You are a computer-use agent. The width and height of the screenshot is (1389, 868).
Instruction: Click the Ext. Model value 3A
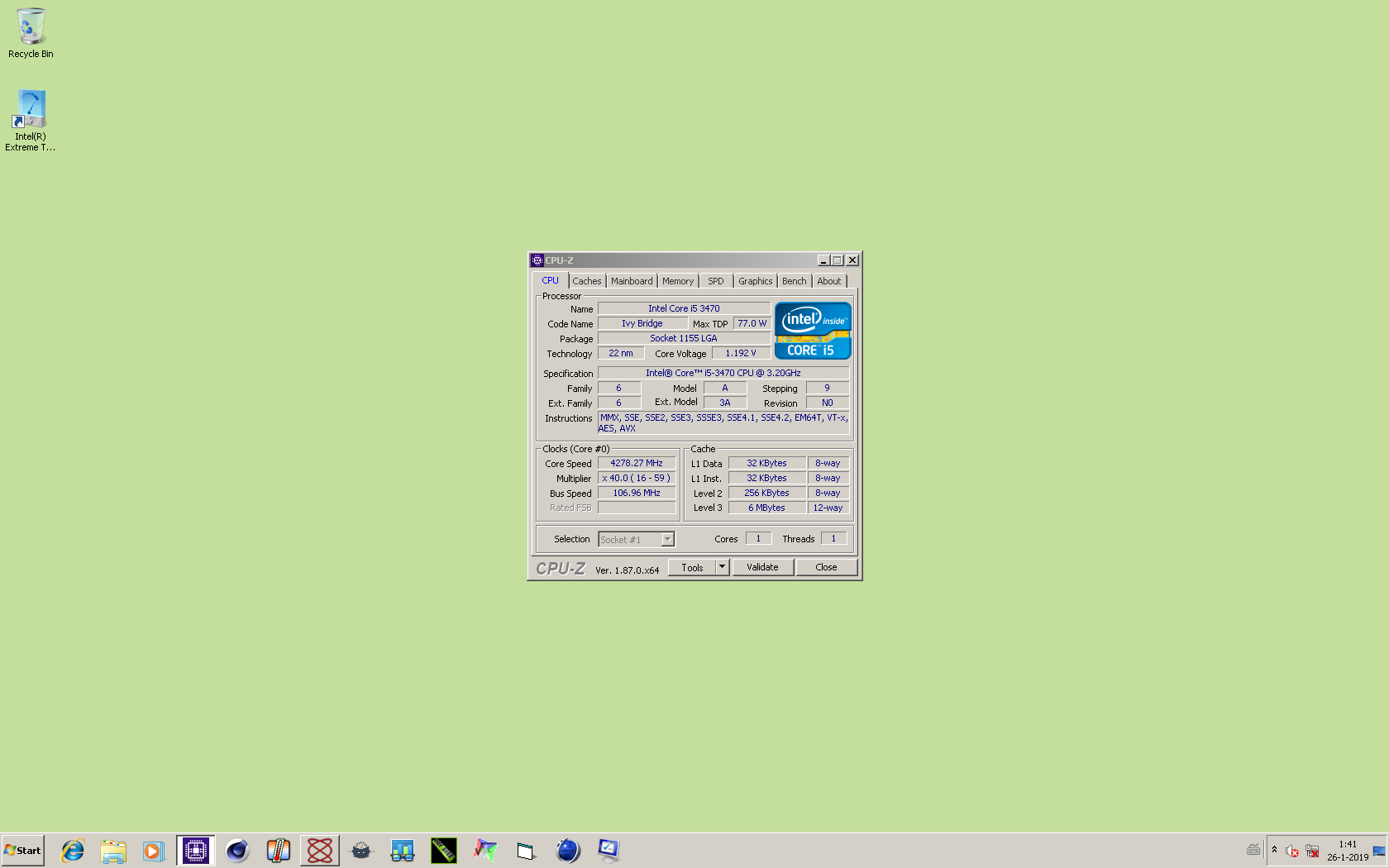(x=725, y=403)
